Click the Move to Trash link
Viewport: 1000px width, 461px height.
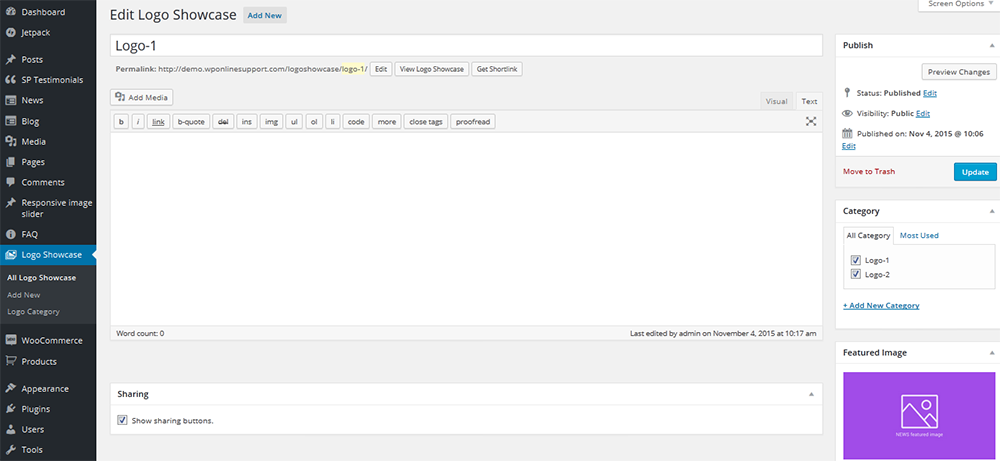(x=869, y=172)
